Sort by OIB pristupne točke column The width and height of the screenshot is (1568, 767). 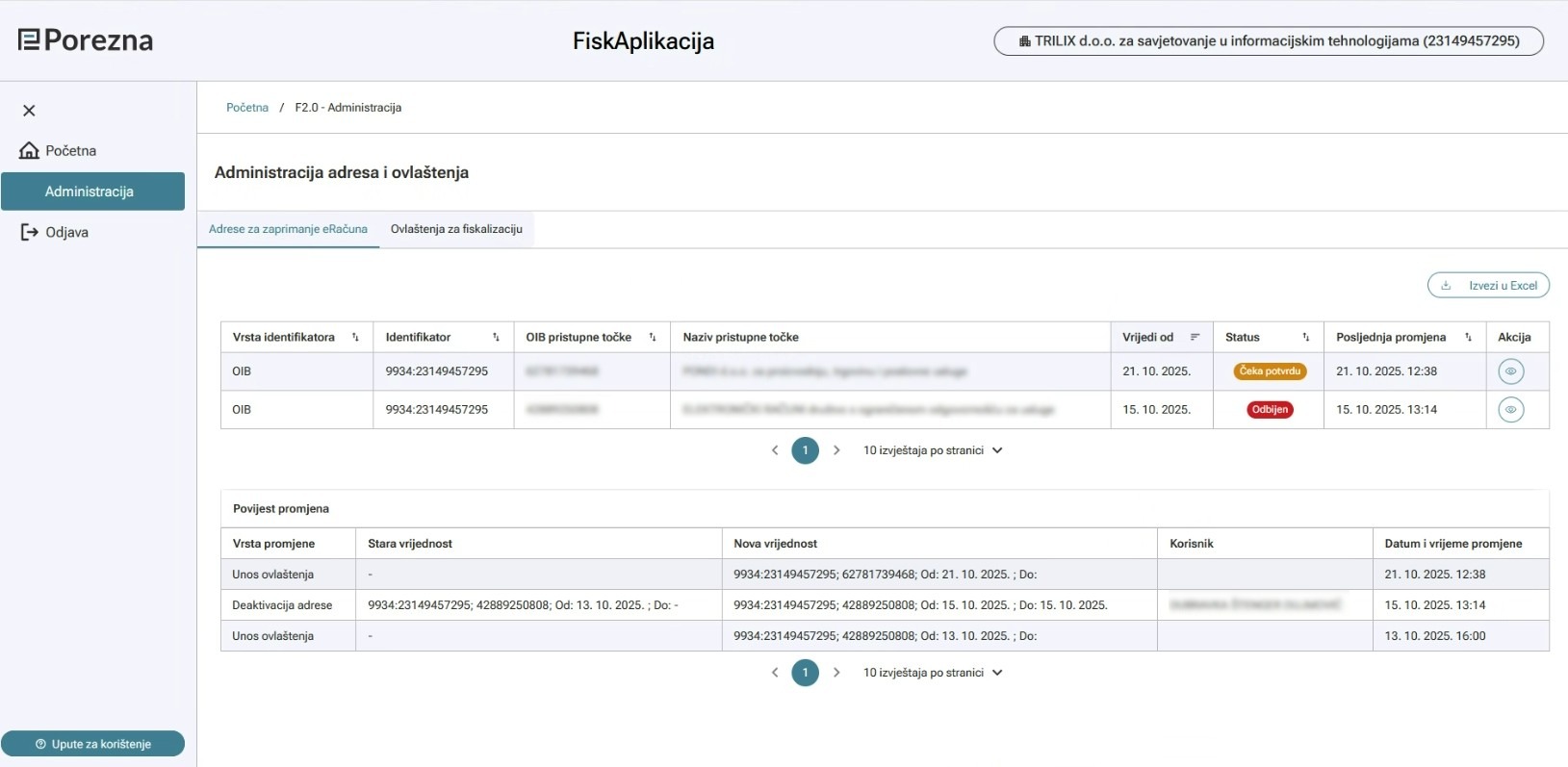[652, 338]
